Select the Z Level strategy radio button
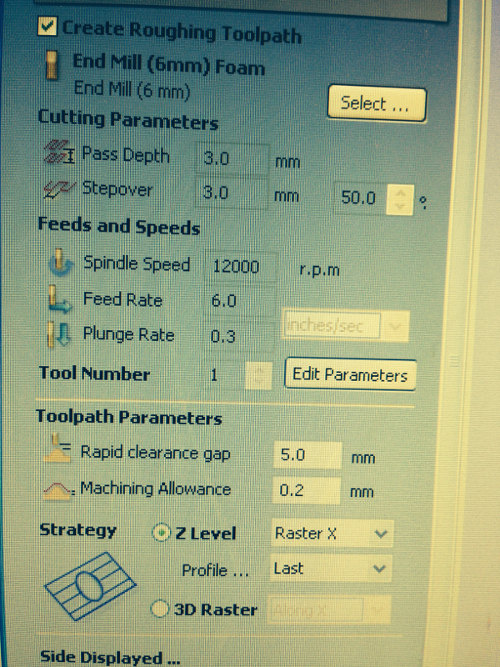 (161, 533)
